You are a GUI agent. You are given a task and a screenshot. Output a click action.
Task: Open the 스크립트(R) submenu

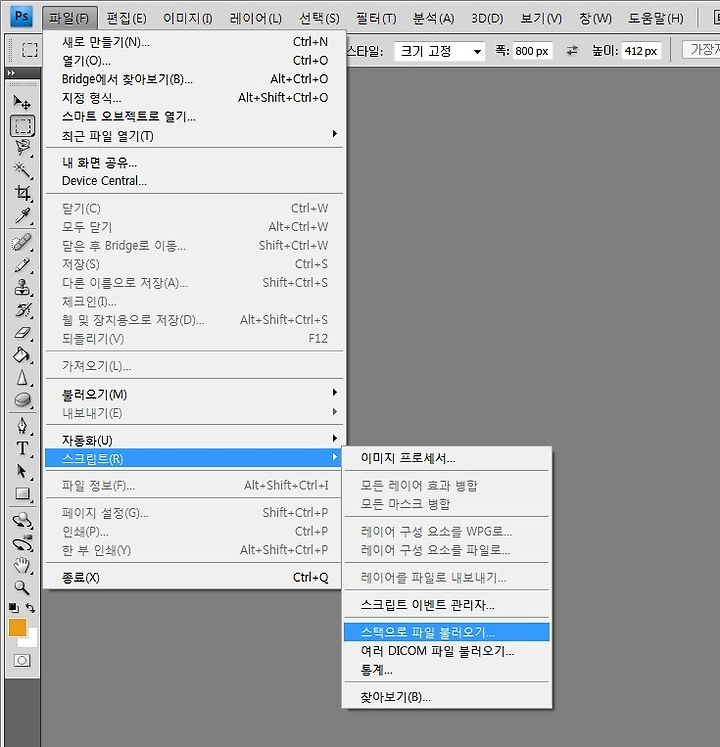coord(194,458)
